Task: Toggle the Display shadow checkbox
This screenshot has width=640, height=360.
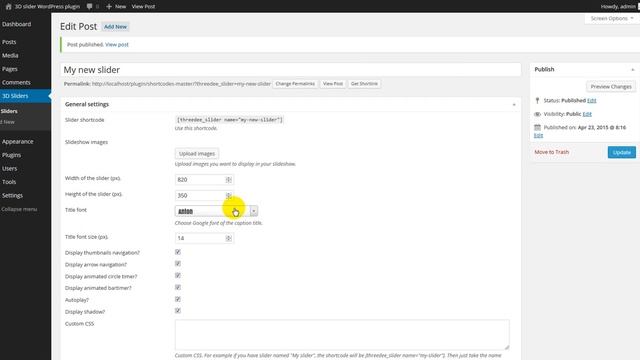Action: [x=178, y=311]
